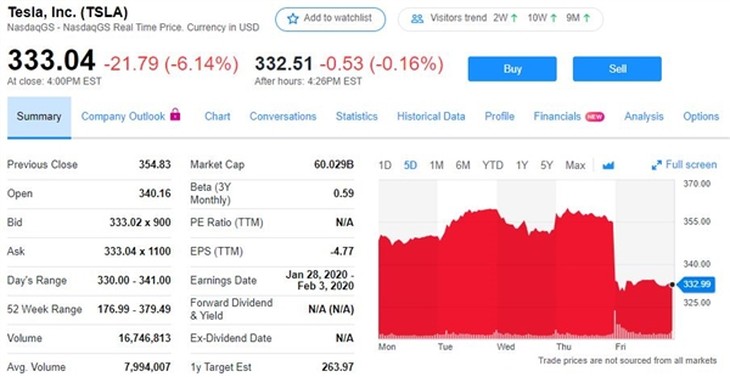
Task: Click the Full screen expand arrows icon
Action: [x=656, y=165]
